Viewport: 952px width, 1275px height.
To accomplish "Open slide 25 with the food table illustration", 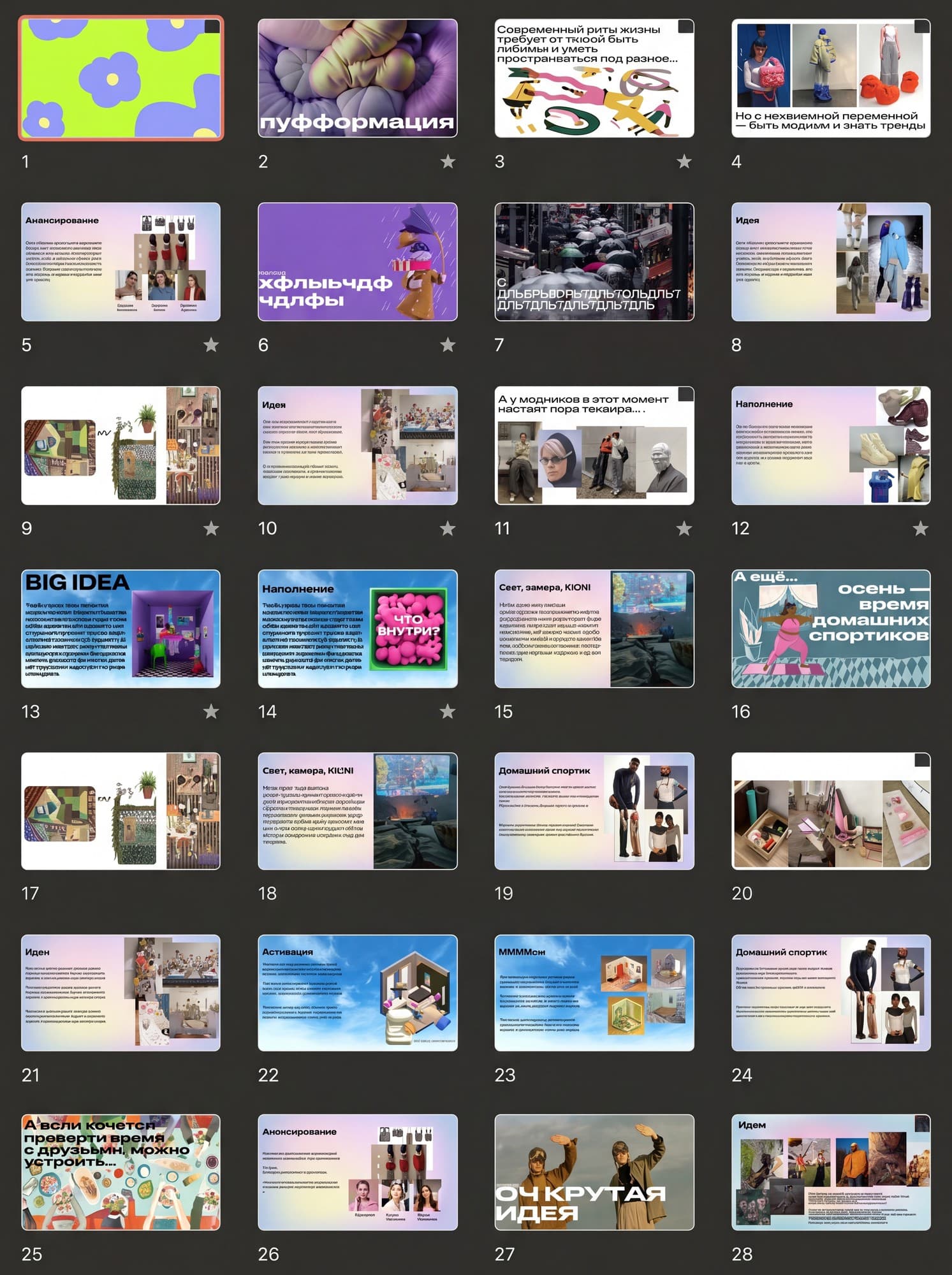I will pos(121,1172).
